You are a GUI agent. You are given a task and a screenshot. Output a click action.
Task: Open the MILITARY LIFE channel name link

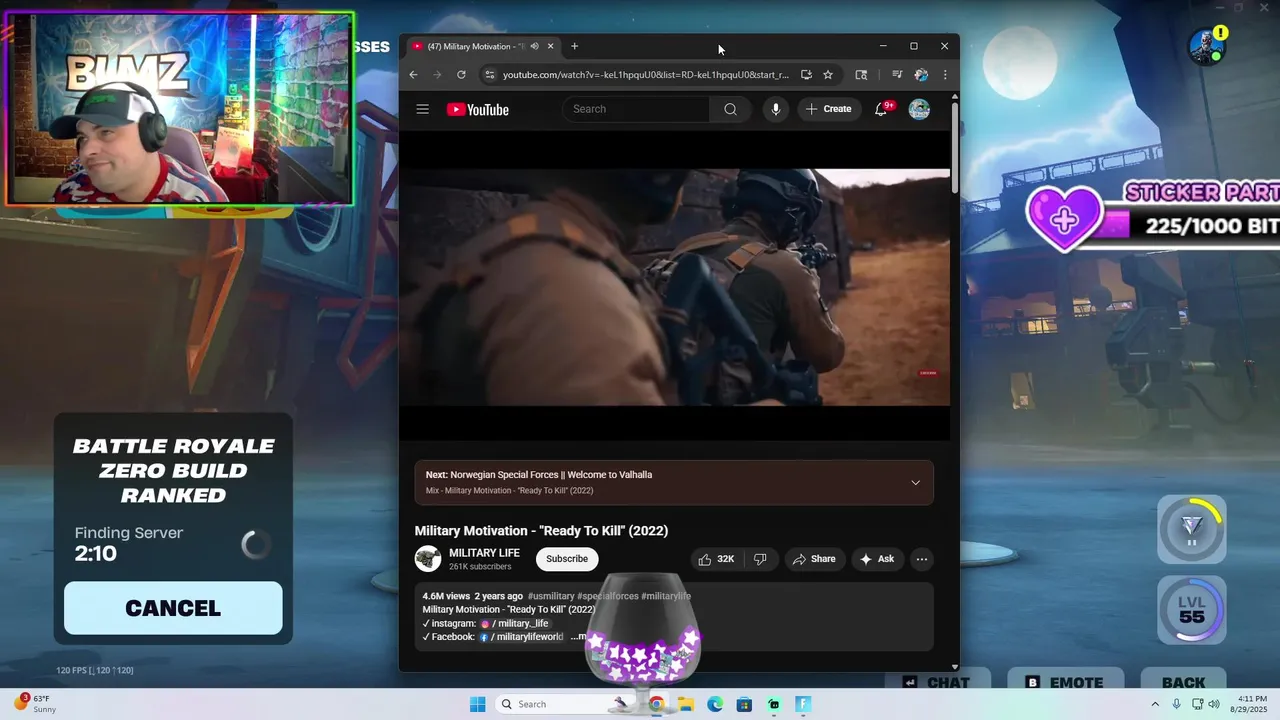point(484,553)
